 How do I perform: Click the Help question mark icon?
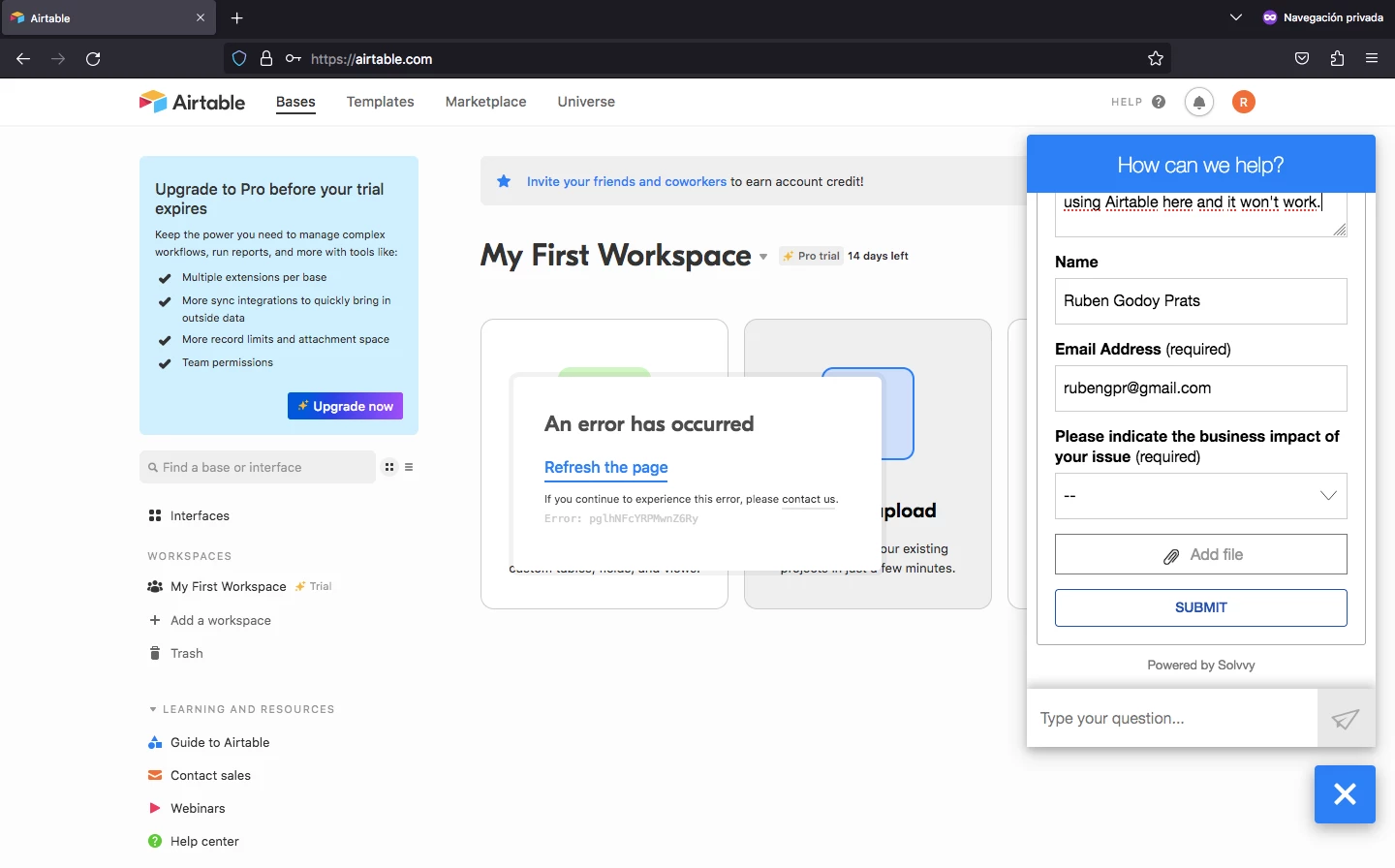point(1159,102)
